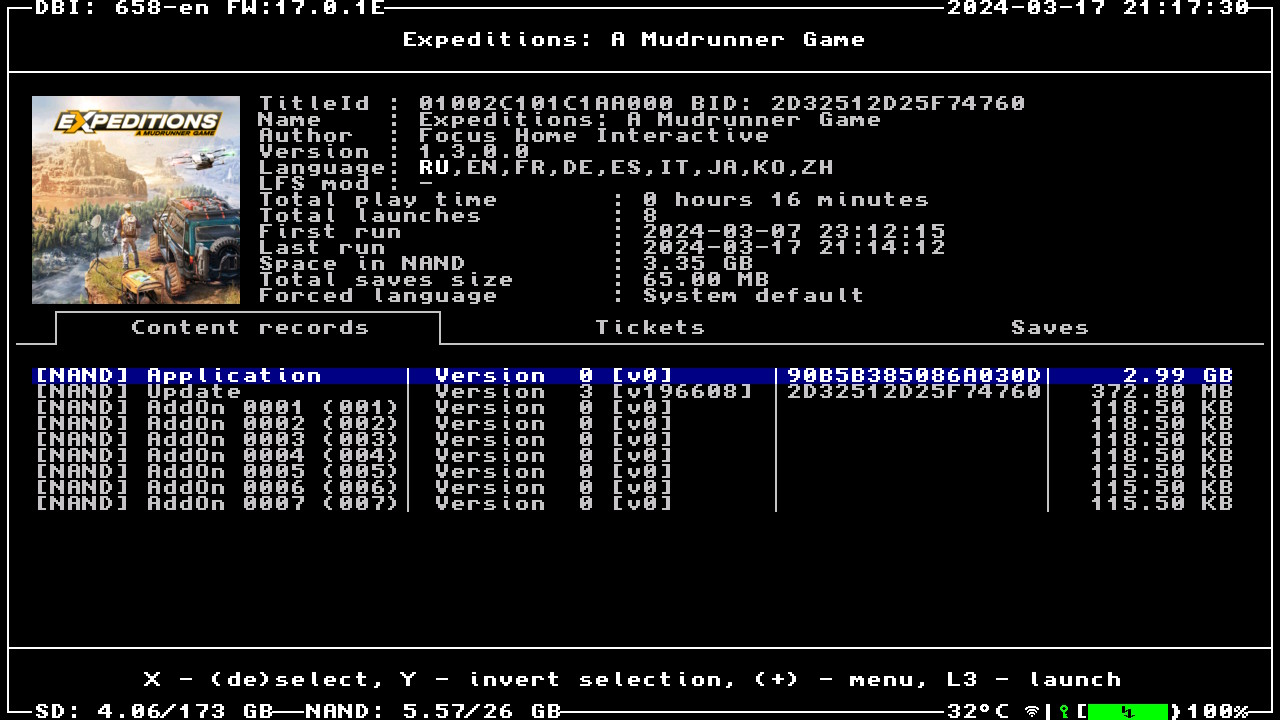Screen dimensions: 1280x720
Task: Select the AddOn 0004 (004) record
Action: pyautogui.click(x=633, y=456)
